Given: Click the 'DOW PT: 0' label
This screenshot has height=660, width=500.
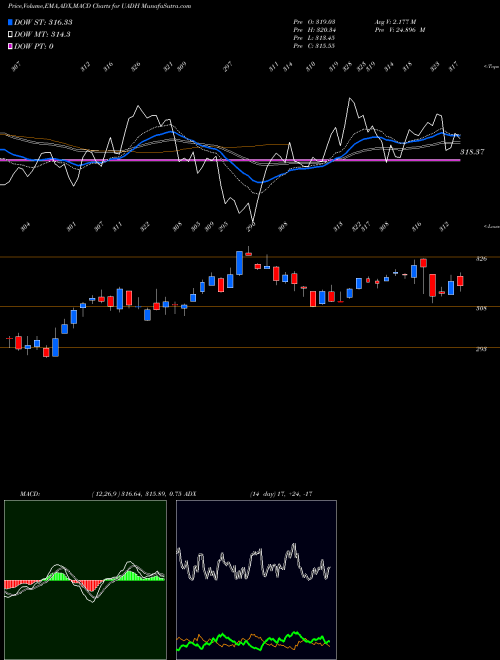Looking at the screenshot, I should (33, 46).
